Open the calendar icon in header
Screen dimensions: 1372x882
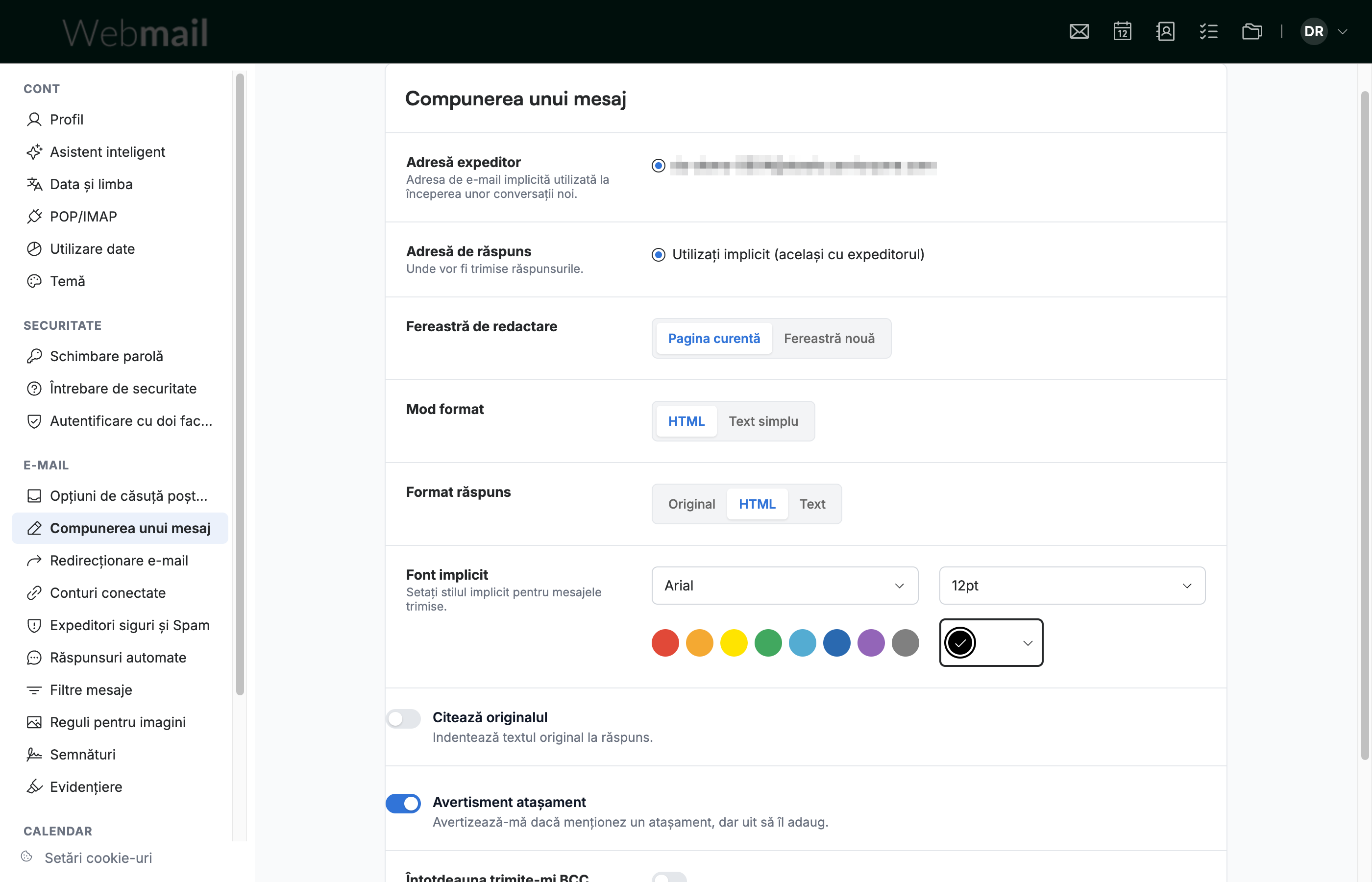click(x=1122, y=31)
